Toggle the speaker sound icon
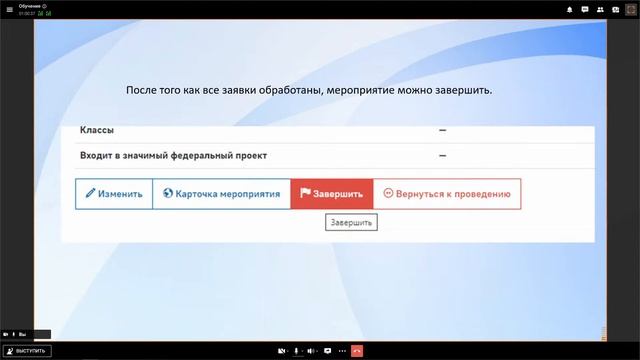This screenshot has width=640, height=360. click(x=311, y=351)
